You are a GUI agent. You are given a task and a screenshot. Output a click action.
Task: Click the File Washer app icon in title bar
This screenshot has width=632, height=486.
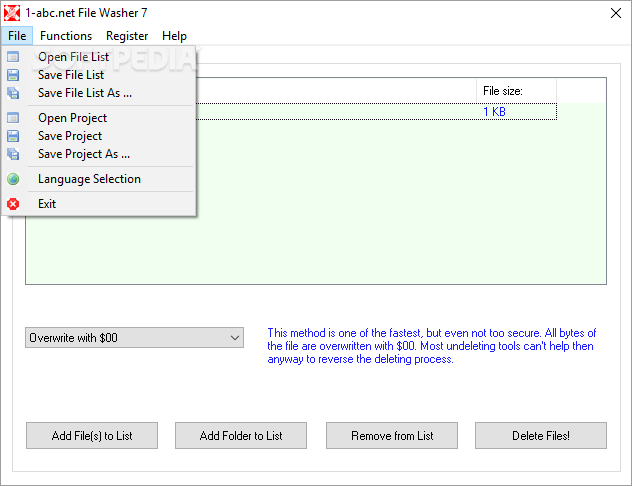(x=12, y=13)
